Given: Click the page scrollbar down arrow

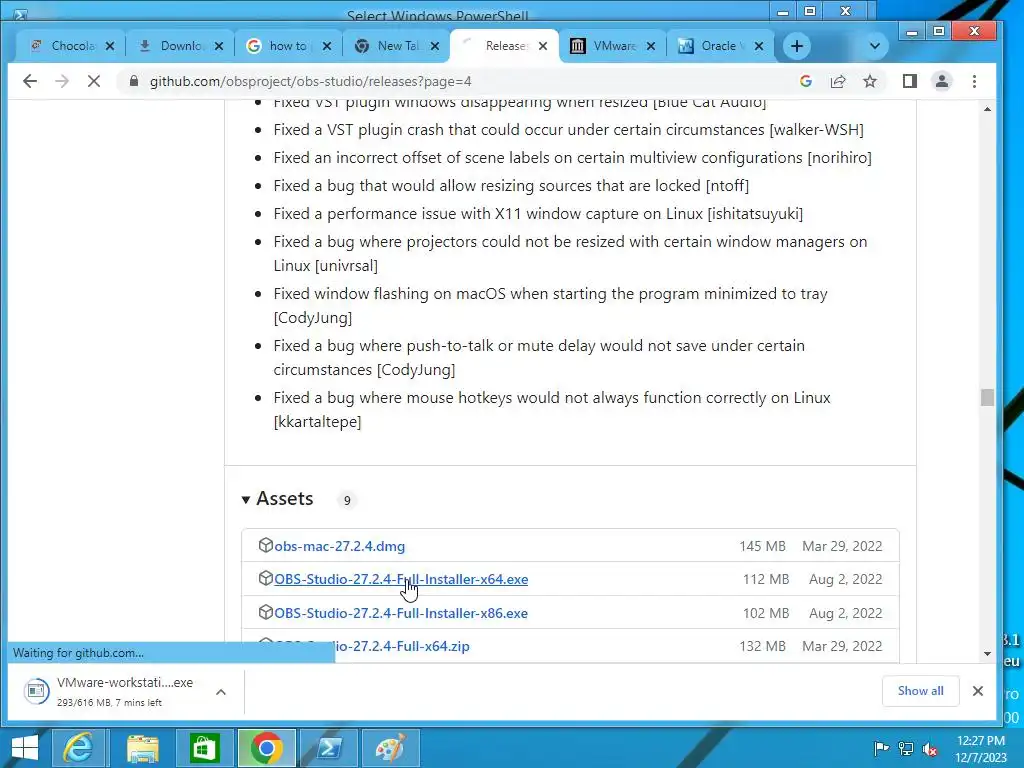Looking at the screenshot, I should click(987, 654).
